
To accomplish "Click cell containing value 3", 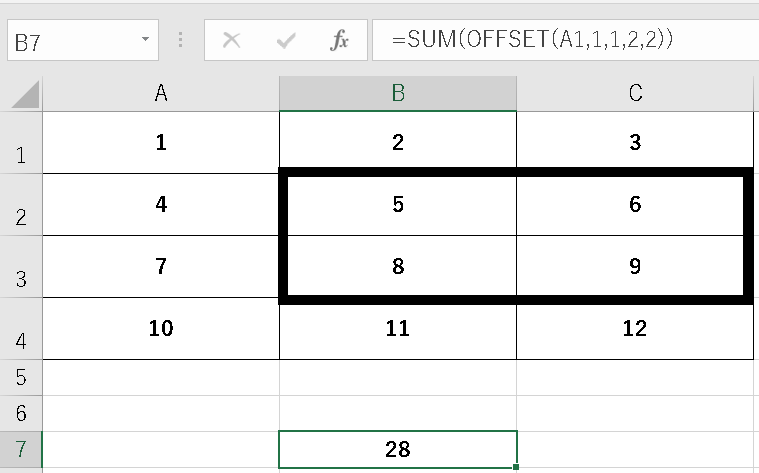I will (635, 143).
